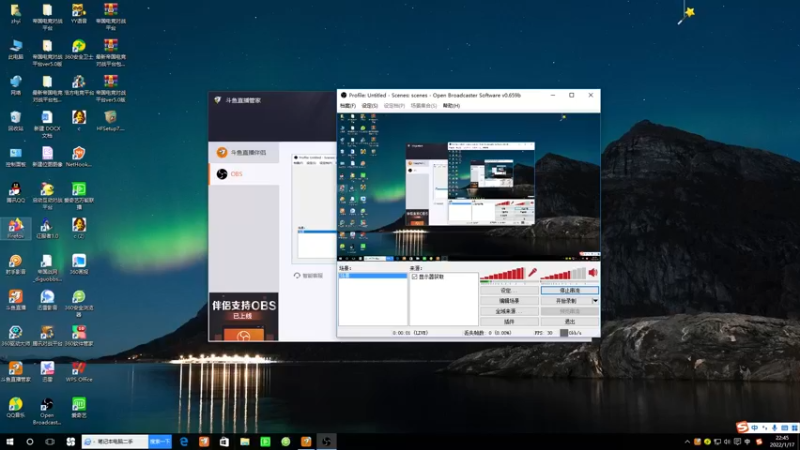Image resolution: width=800 pixels, height=450 pixels.
Task: Open the HFSetup installer icon
Action: pyautogui.click(x=110, y=121)
